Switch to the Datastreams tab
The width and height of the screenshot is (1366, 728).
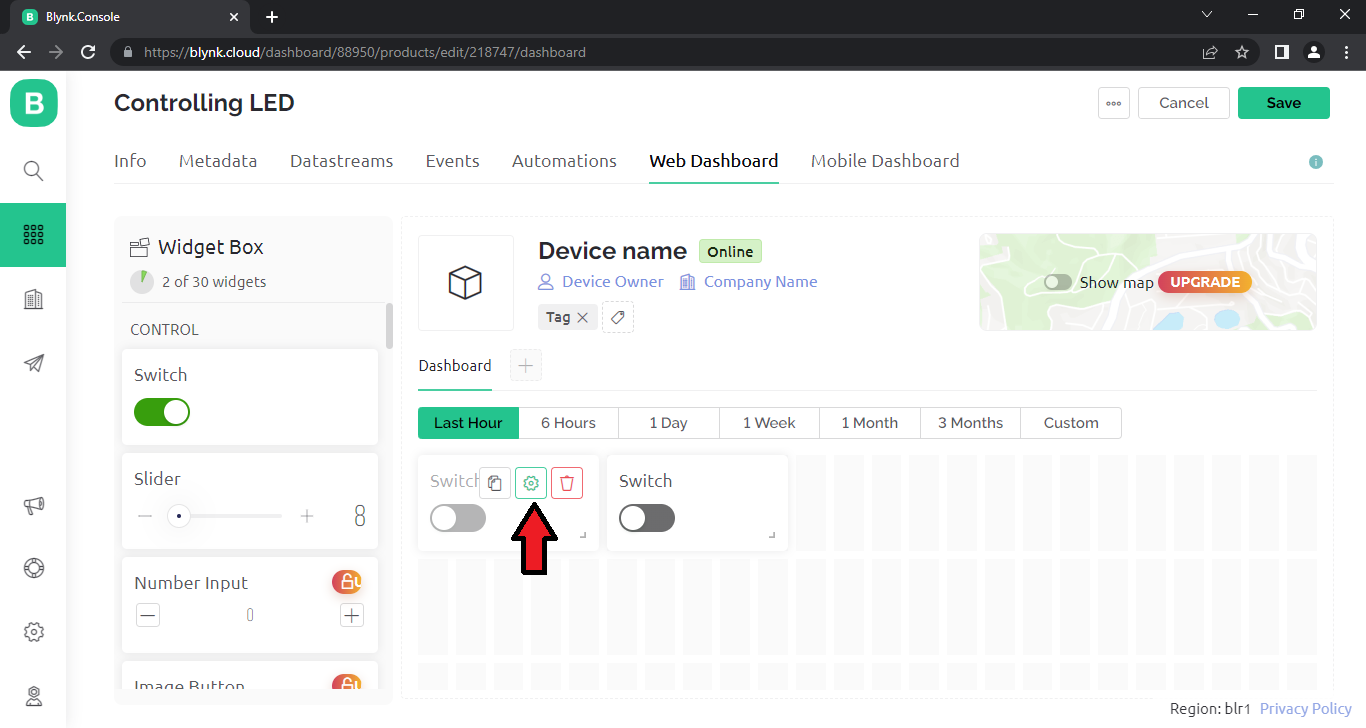point(341,161)
